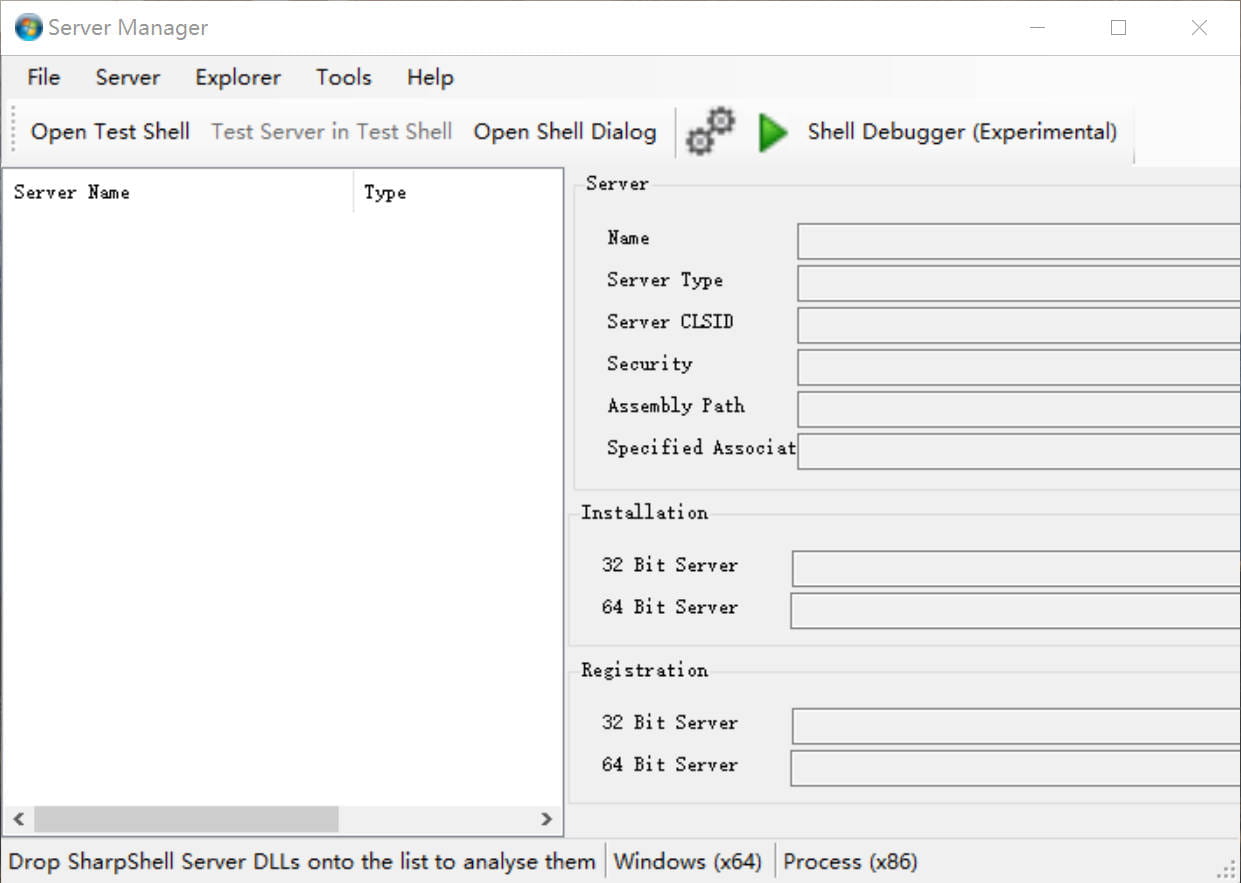This screenshot has height=883, width=1241.
Task: Click the Assembly Path text field
Action: (1018, 409)
